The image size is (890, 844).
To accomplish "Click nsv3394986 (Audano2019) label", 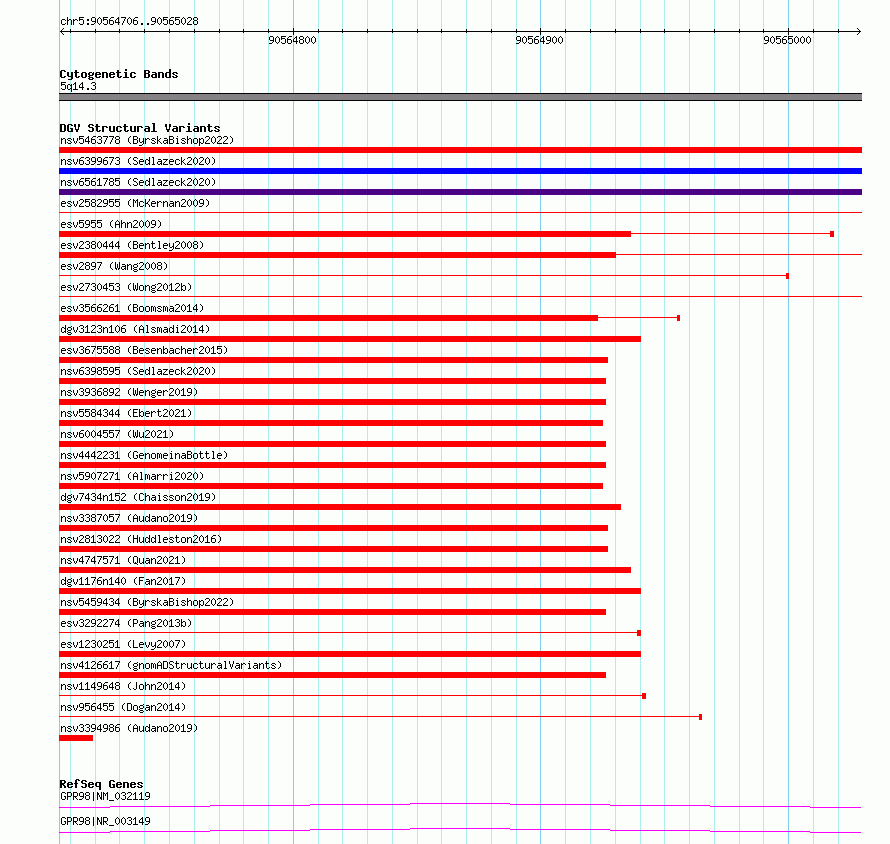I will (129, 728).
